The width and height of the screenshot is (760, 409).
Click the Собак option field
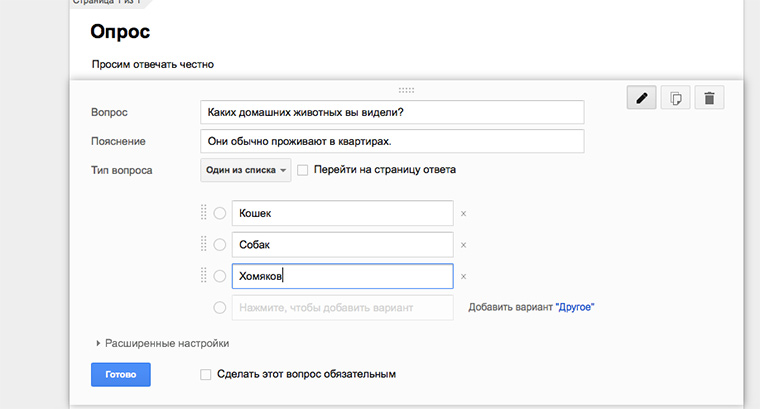pos(343,245)
